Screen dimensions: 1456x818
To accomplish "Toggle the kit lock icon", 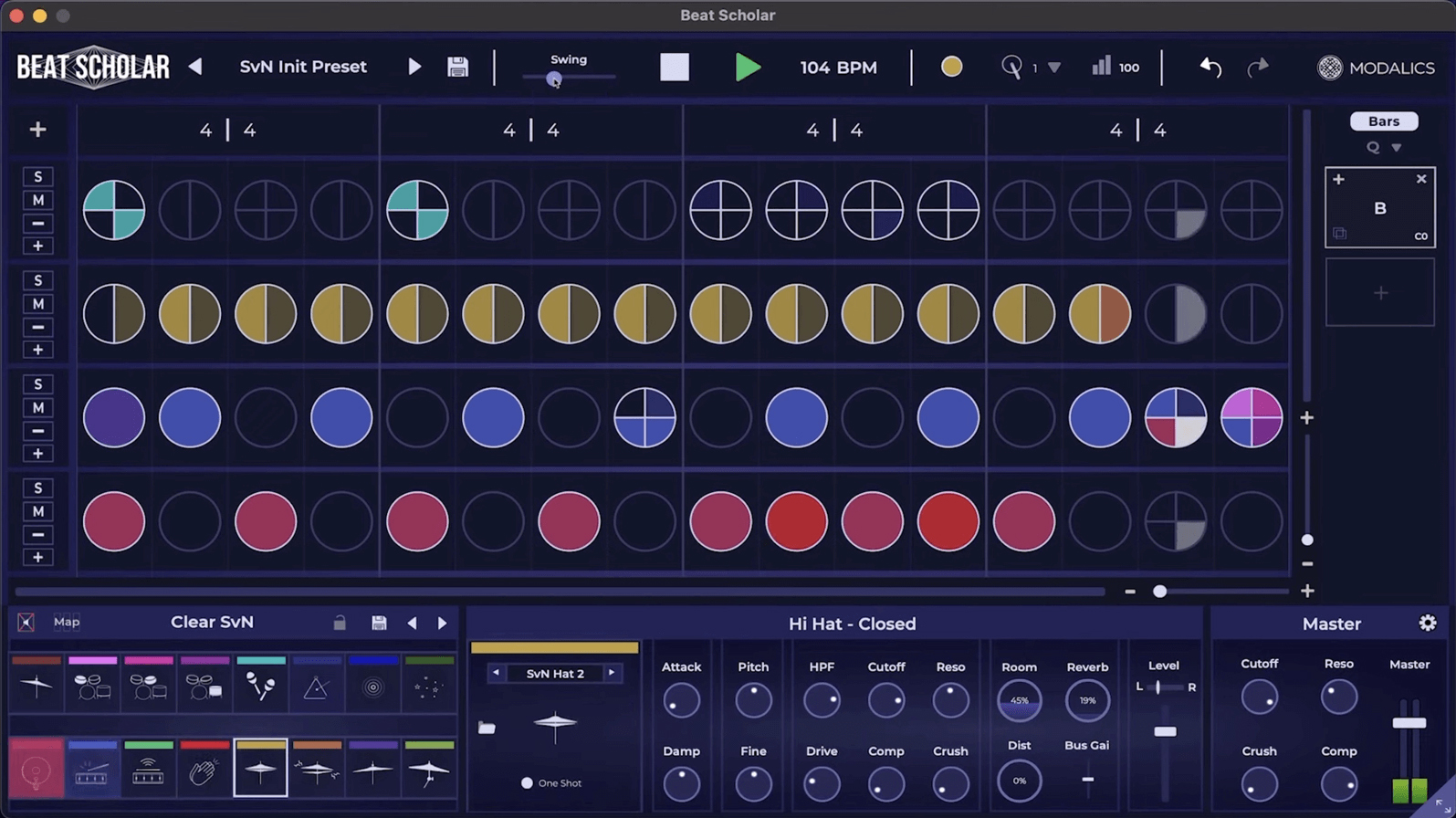I will [x=340, y=623].
